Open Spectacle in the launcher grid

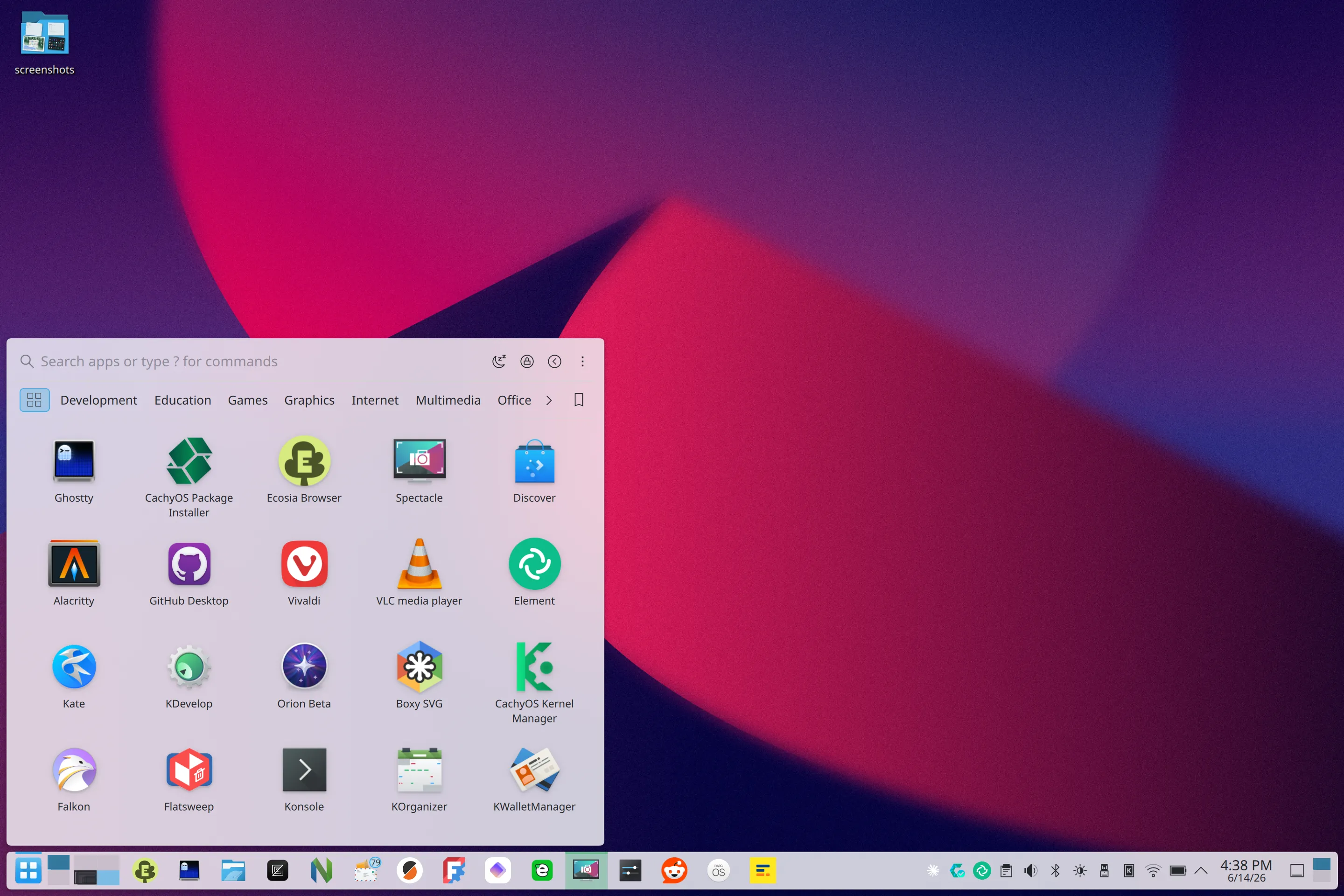pyautogui.click(x=419, y=471)
